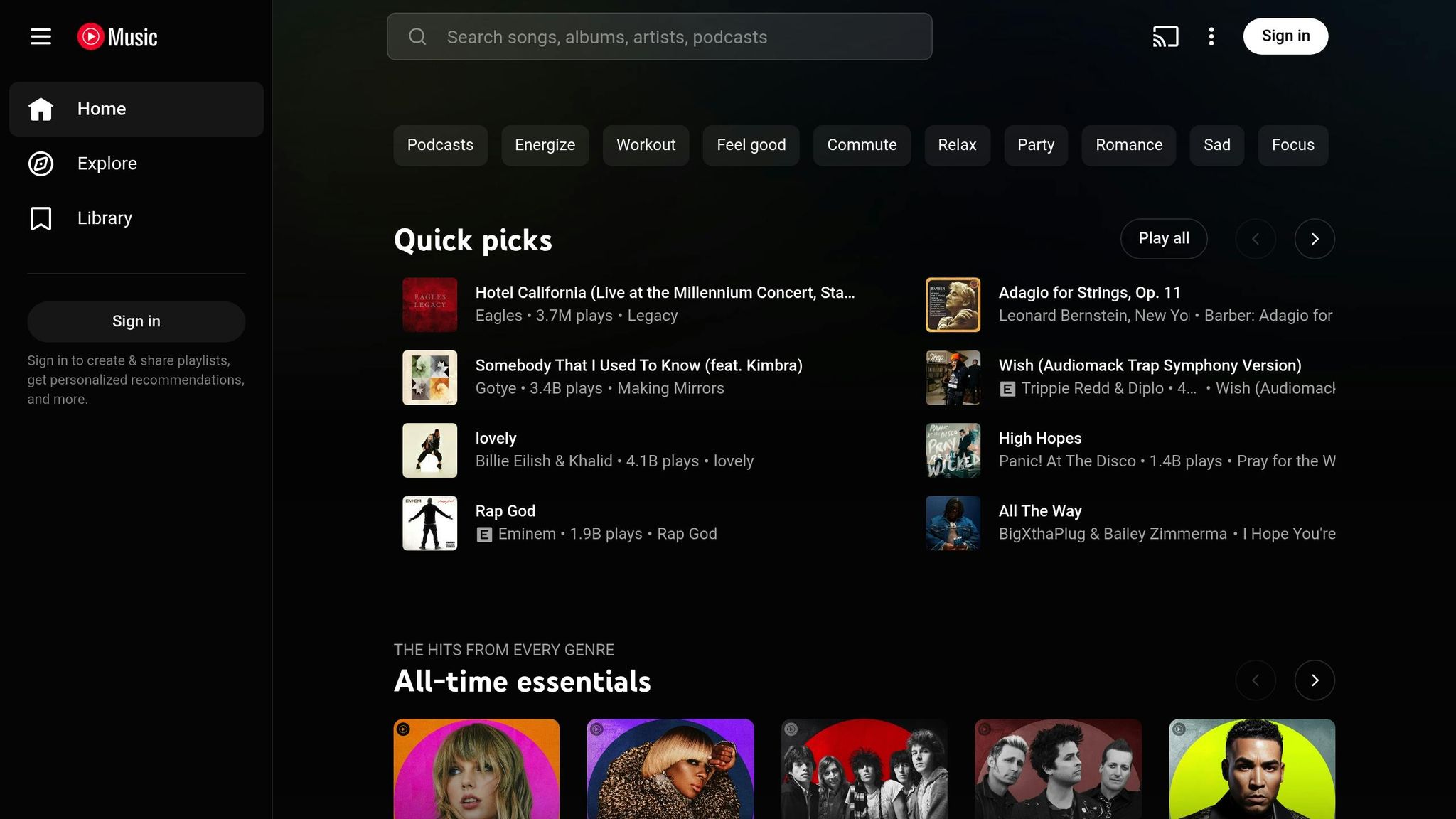The width and height of the screenshot is (1456, 819).
Task: Play the All The Way thumbnail
Action: [953, 523]
